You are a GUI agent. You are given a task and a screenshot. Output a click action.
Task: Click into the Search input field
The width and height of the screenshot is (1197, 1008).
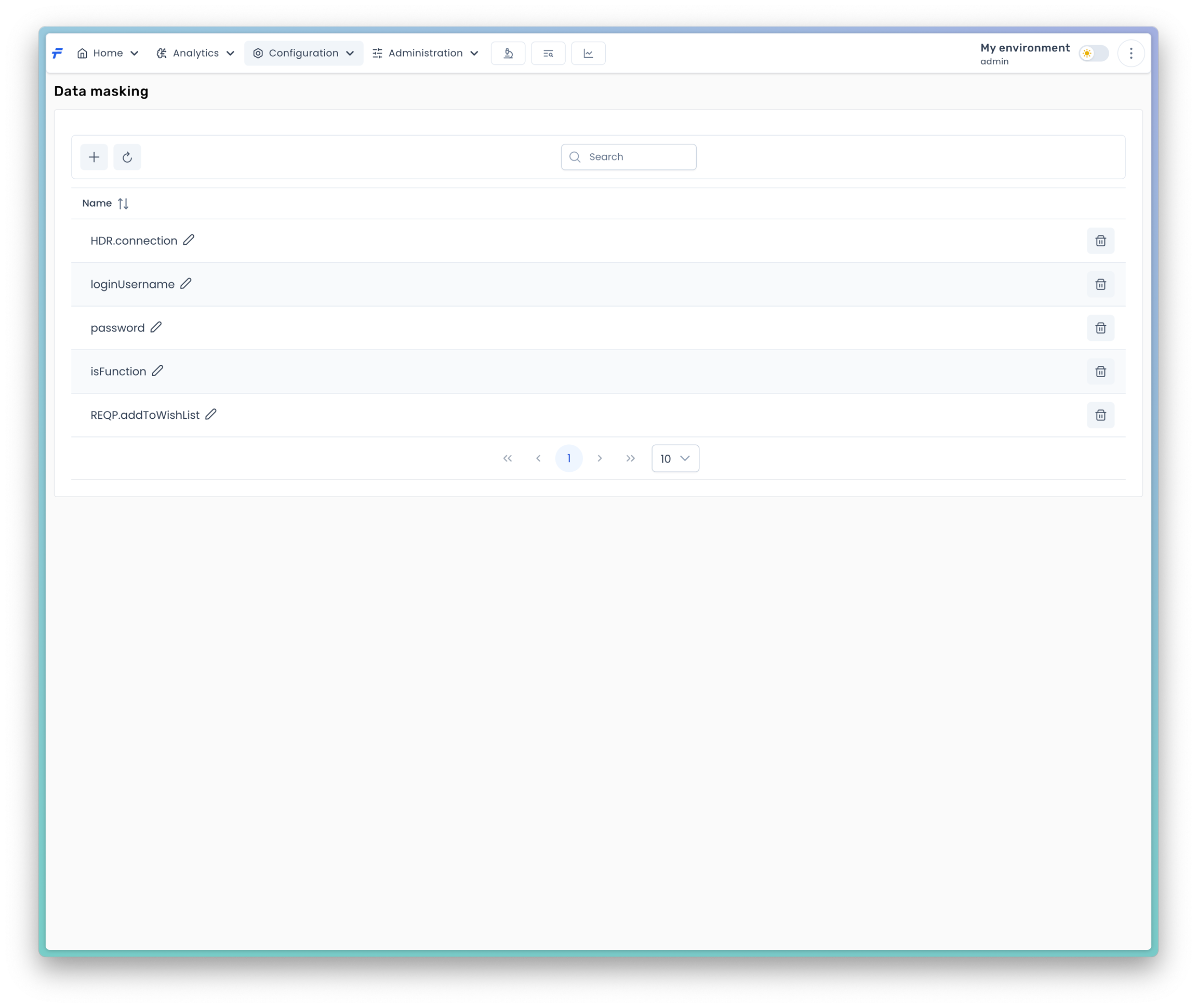tap(637, 157)
